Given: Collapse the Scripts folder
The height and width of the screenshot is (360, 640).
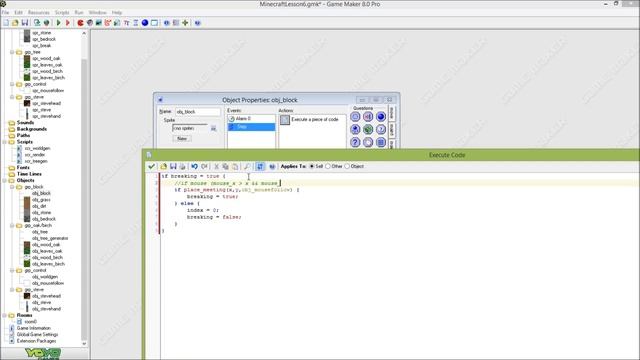Looking at the screenshot, I should pos(5,142).
